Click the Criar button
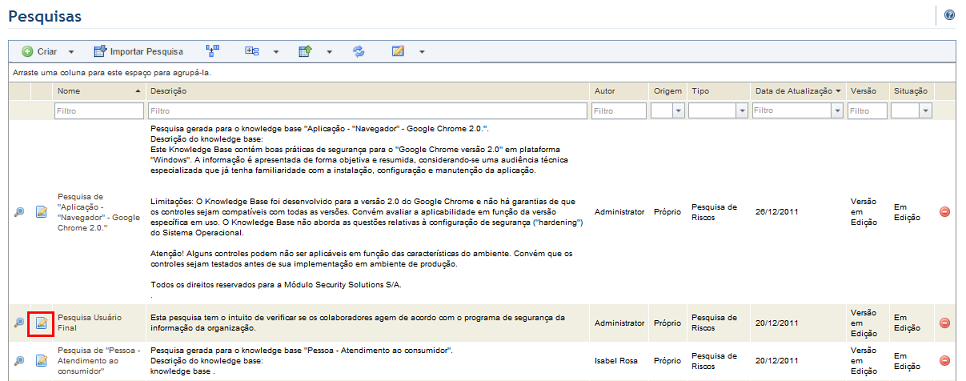This screenshot has height=381, width=966. [x=39, y=52]
